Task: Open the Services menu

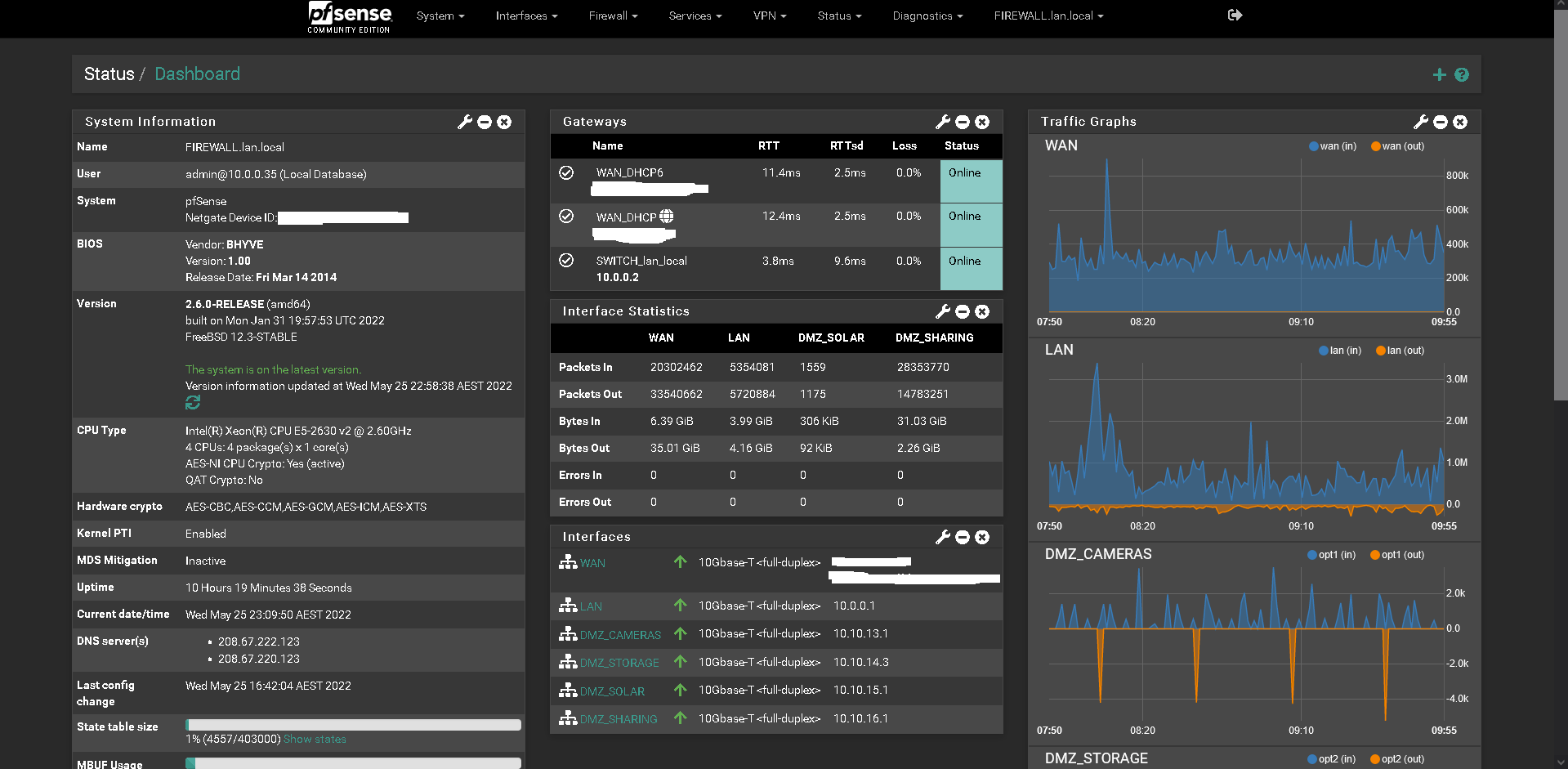Action: pos(695,16)
